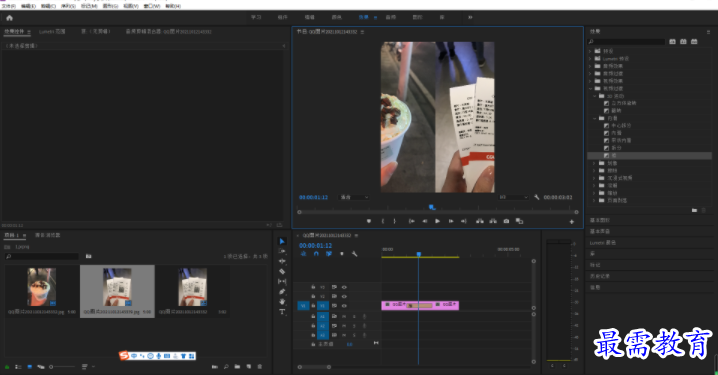Click 32-bit Color filter icon in Effects panel
Screen dimensions: 718x375
(x=683, y=42)
